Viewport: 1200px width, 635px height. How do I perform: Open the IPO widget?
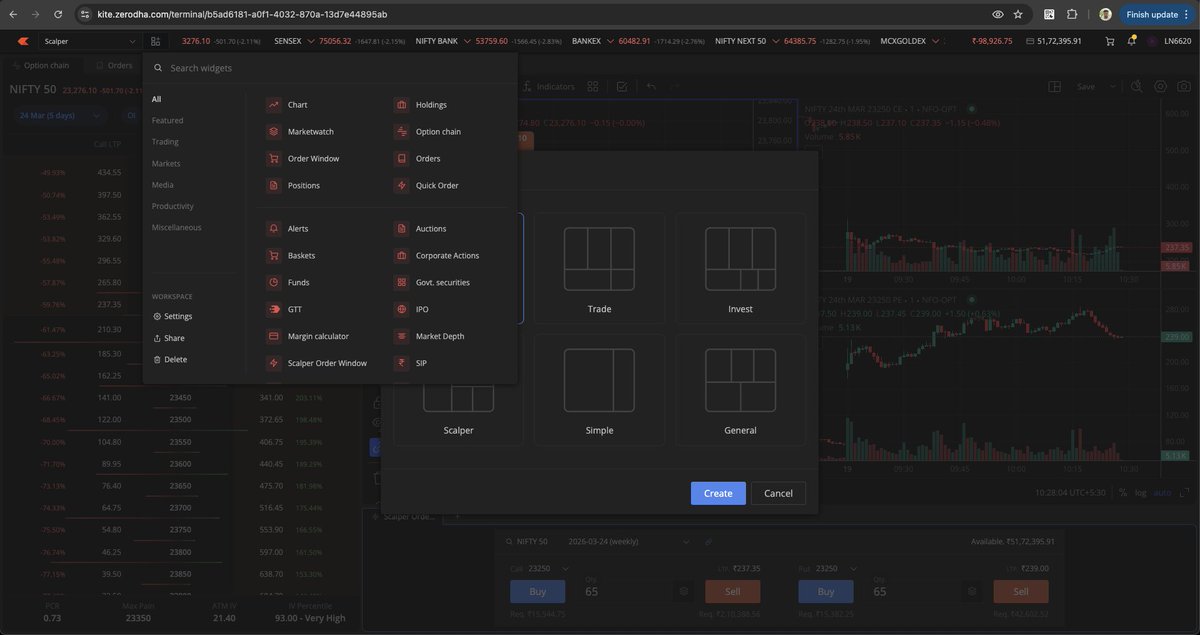(x=412, y=310)
